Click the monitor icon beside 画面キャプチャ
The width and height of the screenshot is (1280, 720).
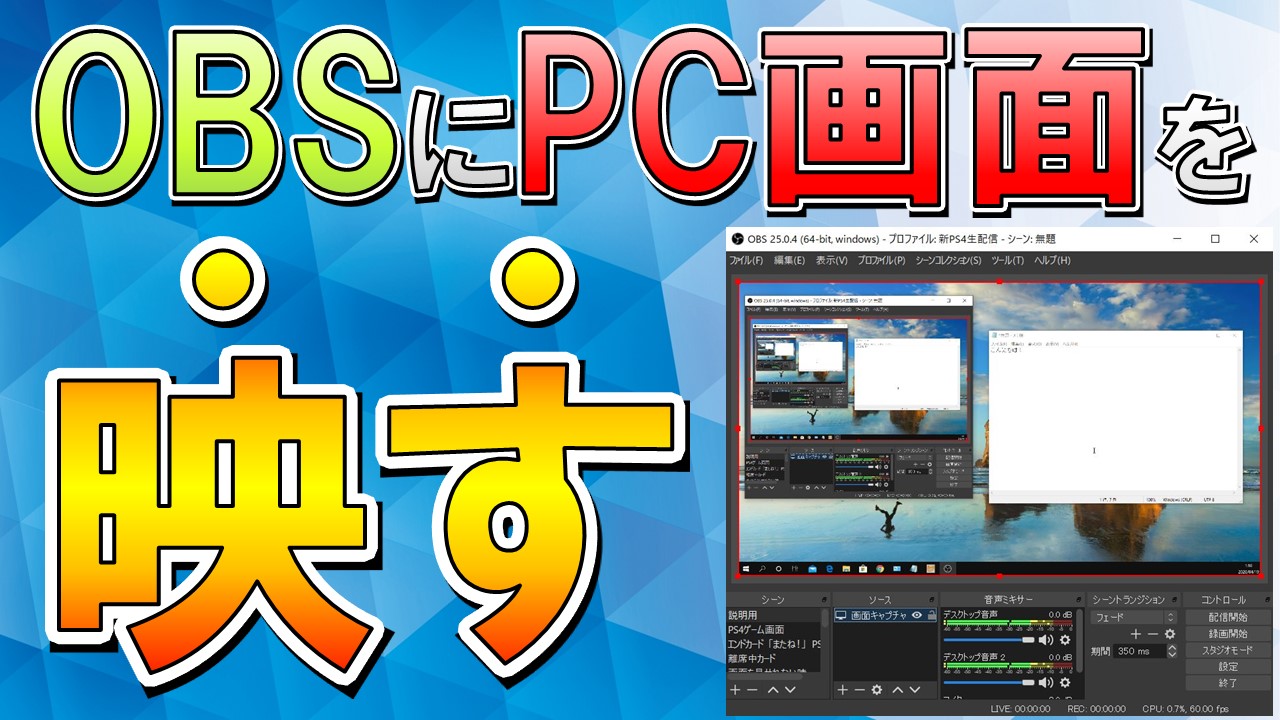tap(841, 616)
